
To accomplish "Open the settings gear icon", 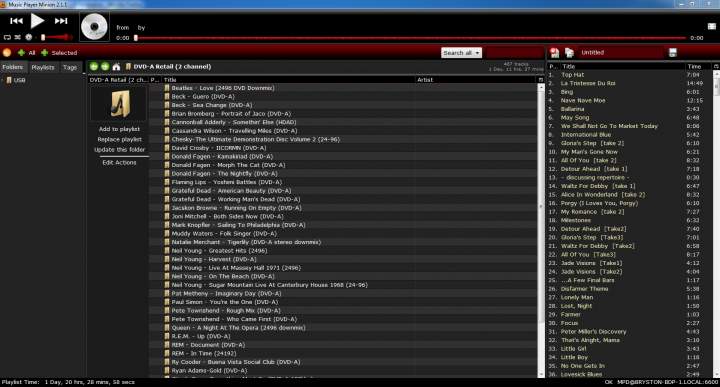I will pyautogui.click(x=28, y=37).
